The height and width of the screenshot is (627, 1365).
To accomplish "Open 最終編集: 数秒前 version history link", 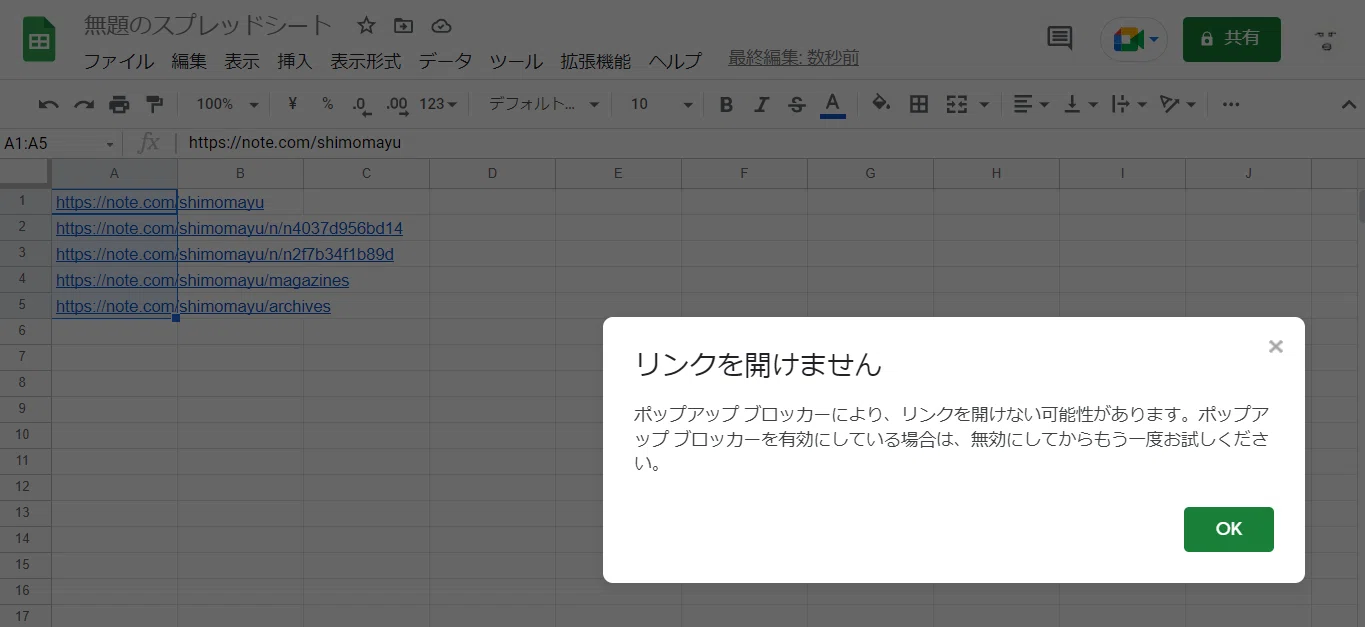I will pos(793,58).
